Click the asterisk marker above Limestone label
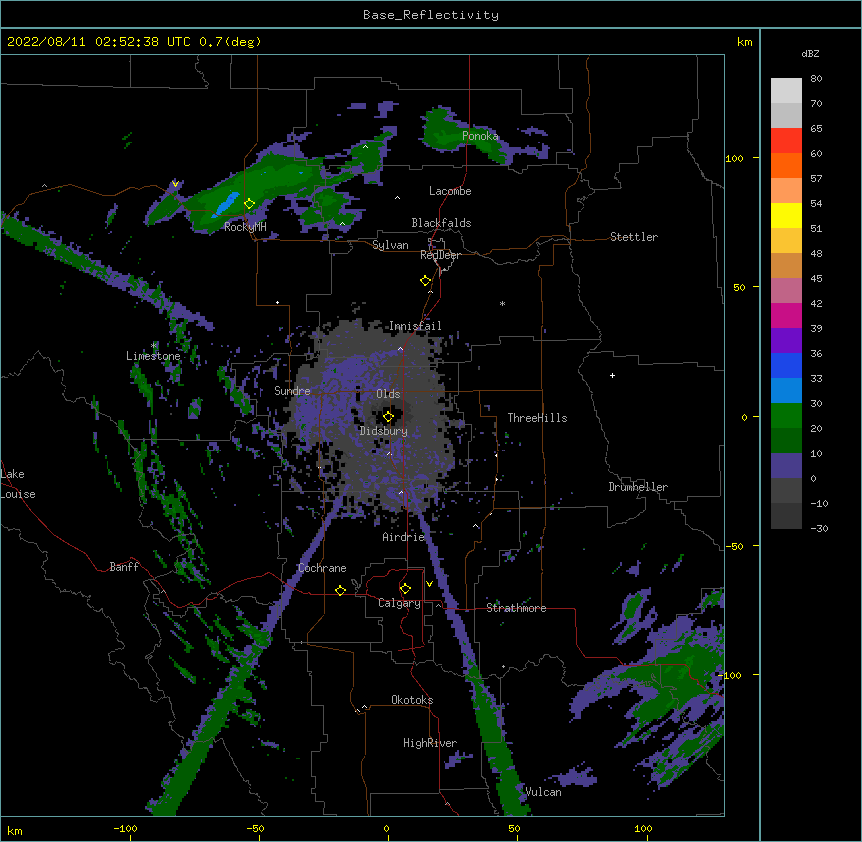 (154, 346)
